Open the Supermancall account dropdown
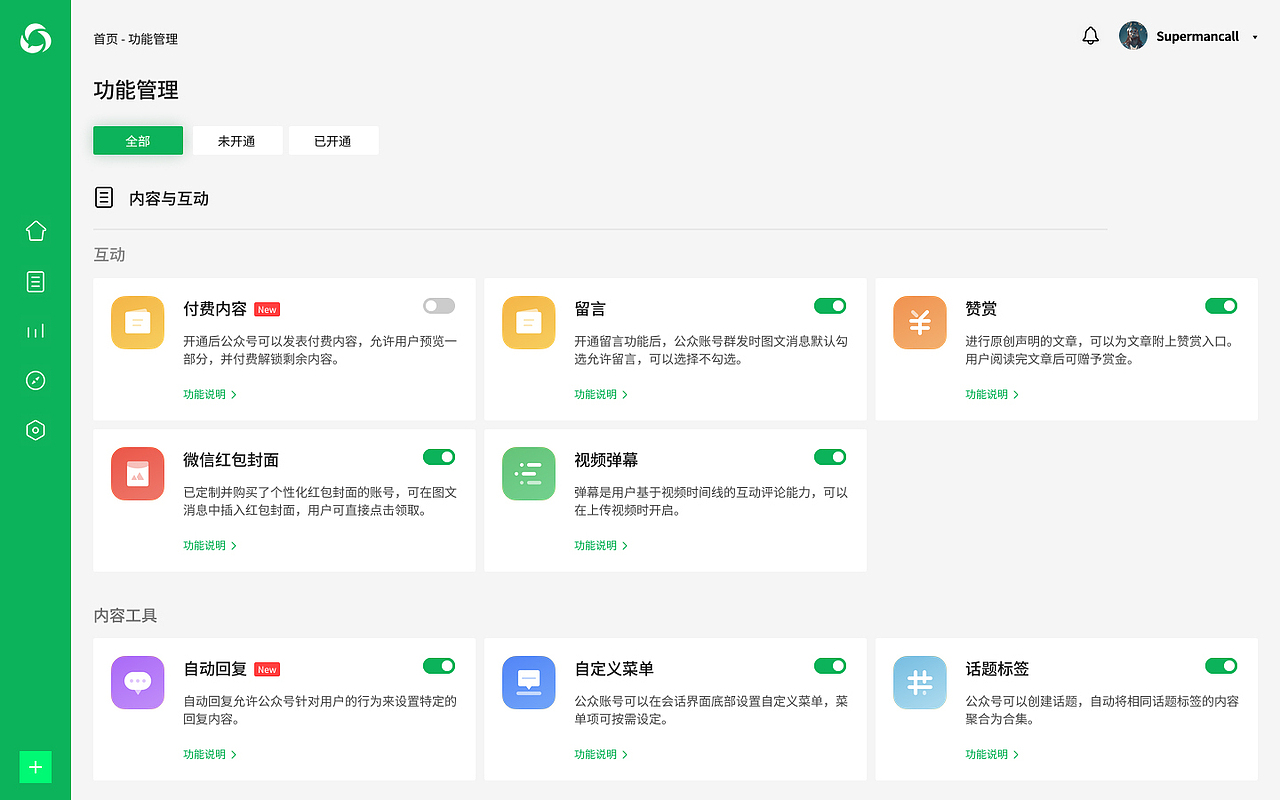This screenshot has height=800, width=1280. 1253,36
